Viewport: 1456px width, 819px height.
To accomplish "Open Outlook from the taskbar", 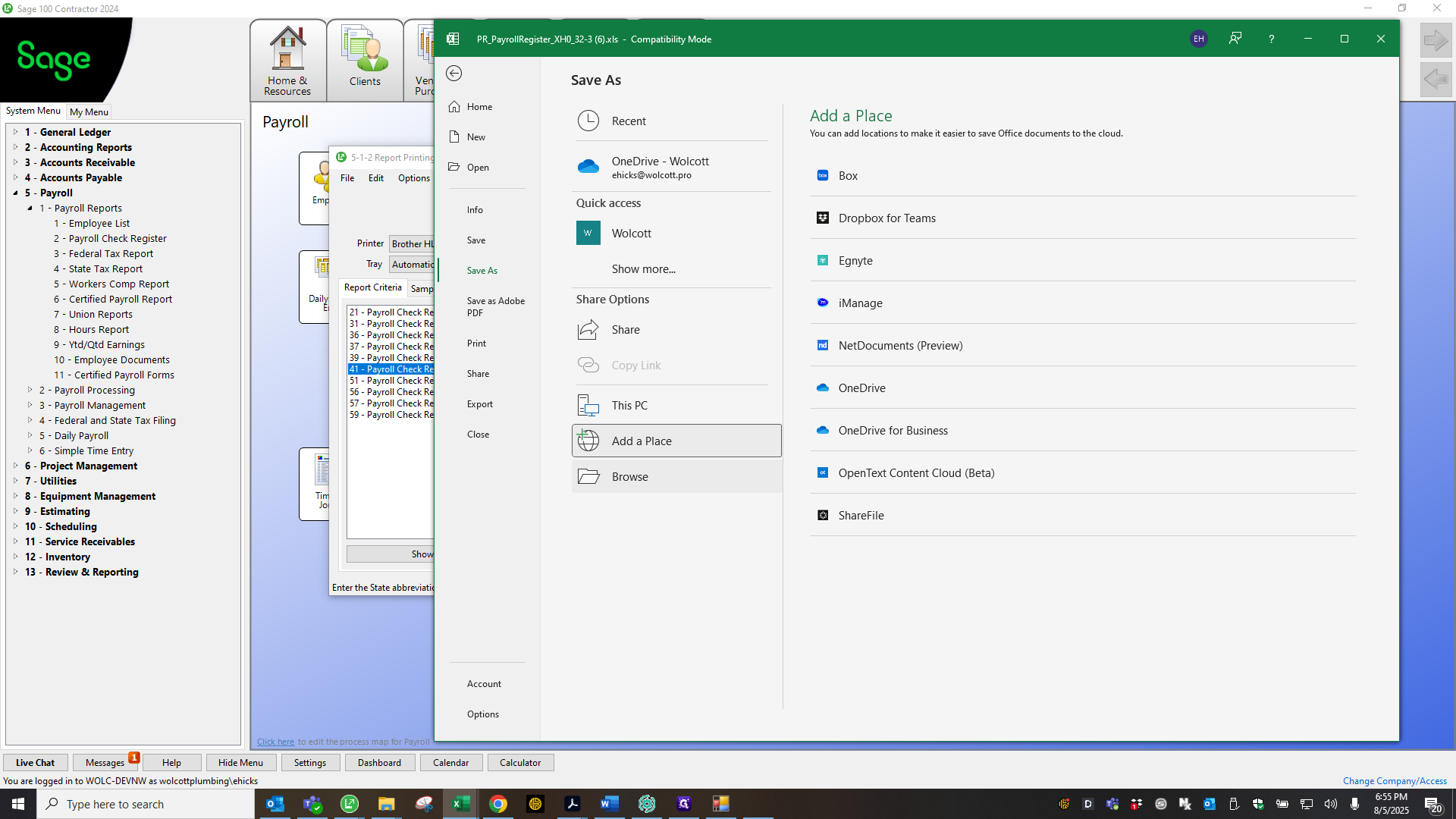I will click(275, 804).
